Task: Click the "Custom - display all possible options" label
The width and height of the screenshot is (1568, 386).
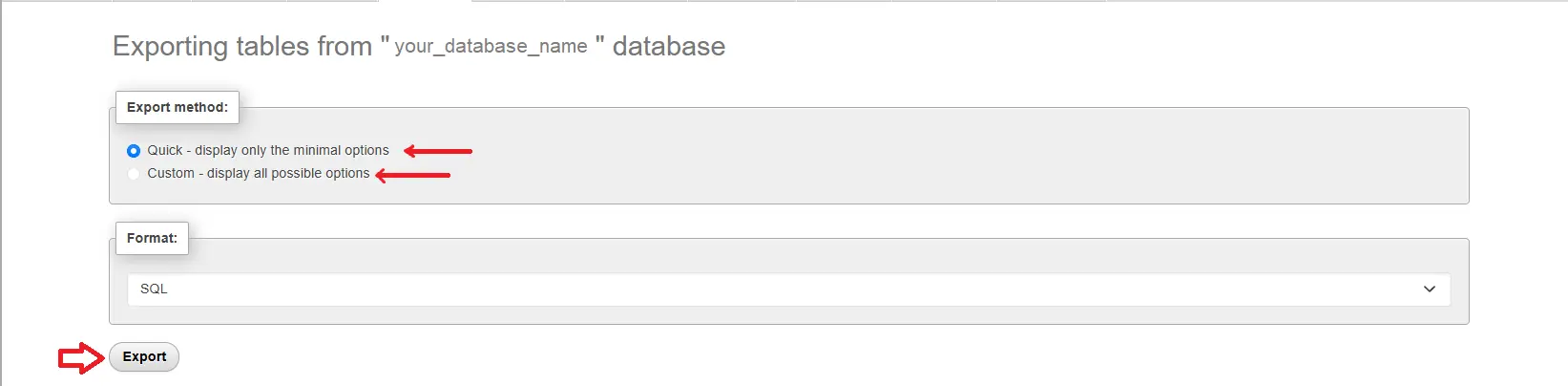Action: [259, 174]
